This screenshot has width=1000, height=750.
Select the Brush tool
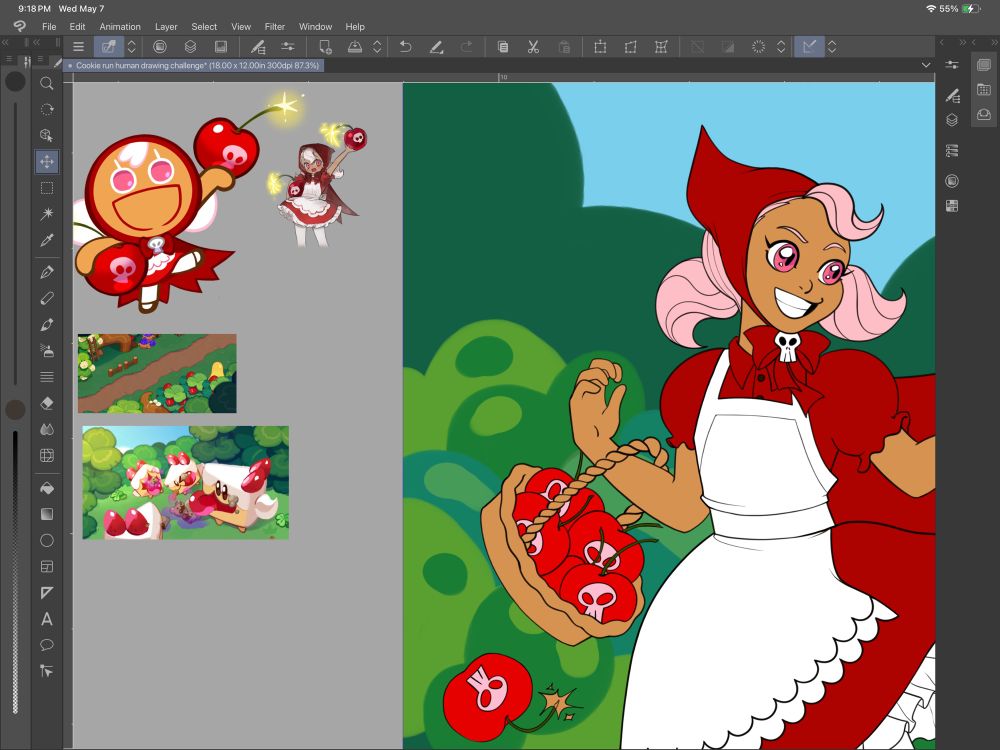47,325
